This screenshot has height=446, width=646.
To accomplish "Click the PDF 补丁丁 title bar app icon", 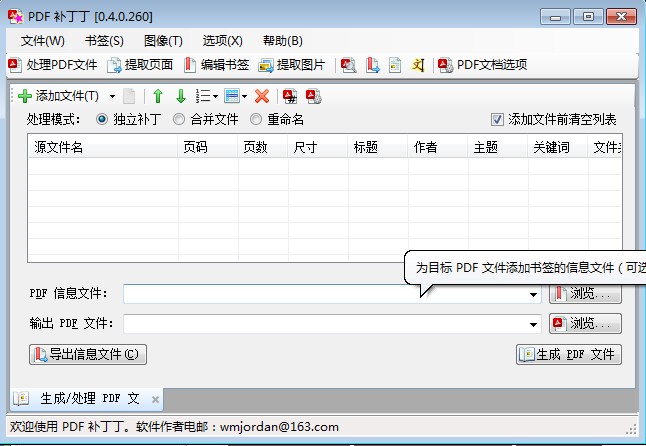I will point(15,16).
